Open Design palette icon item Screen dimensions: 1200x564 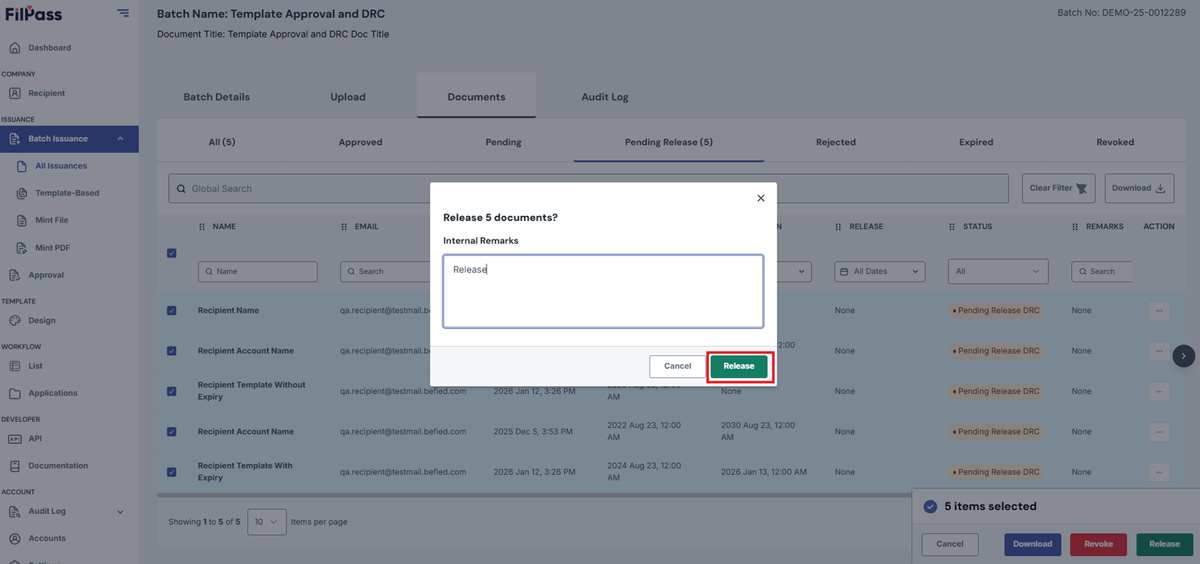click(15, 321)
